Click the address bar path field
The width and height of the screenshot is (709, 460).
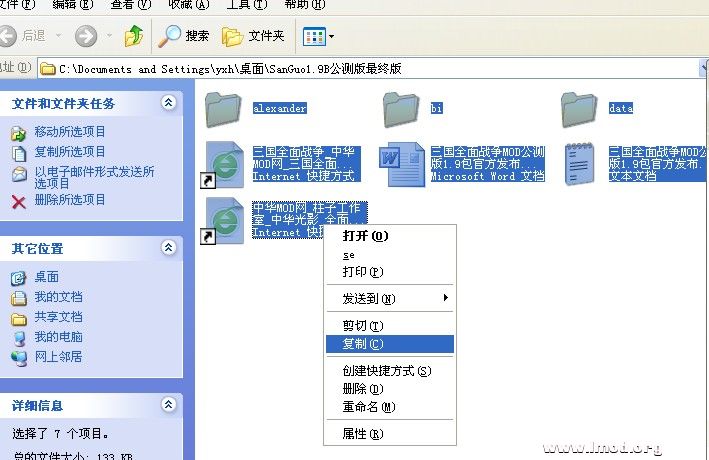coord(370,69)
